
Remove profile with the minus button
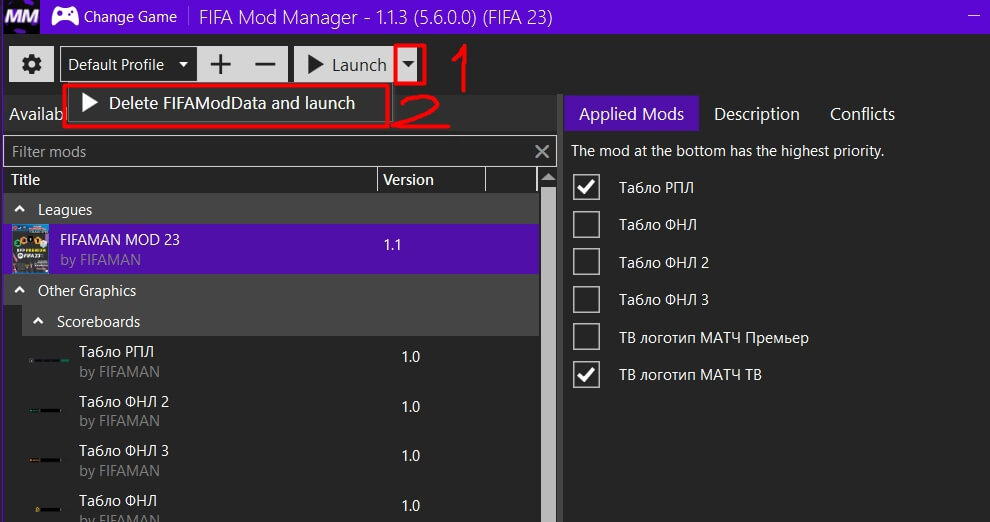click(265, 64)
